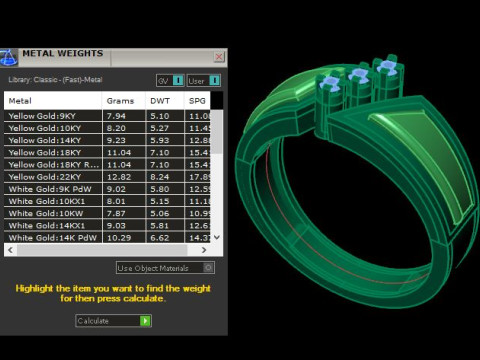480x360 pixels.
Task: Select the White Gold:14KX1 row
Action: [x=107, y=225]
